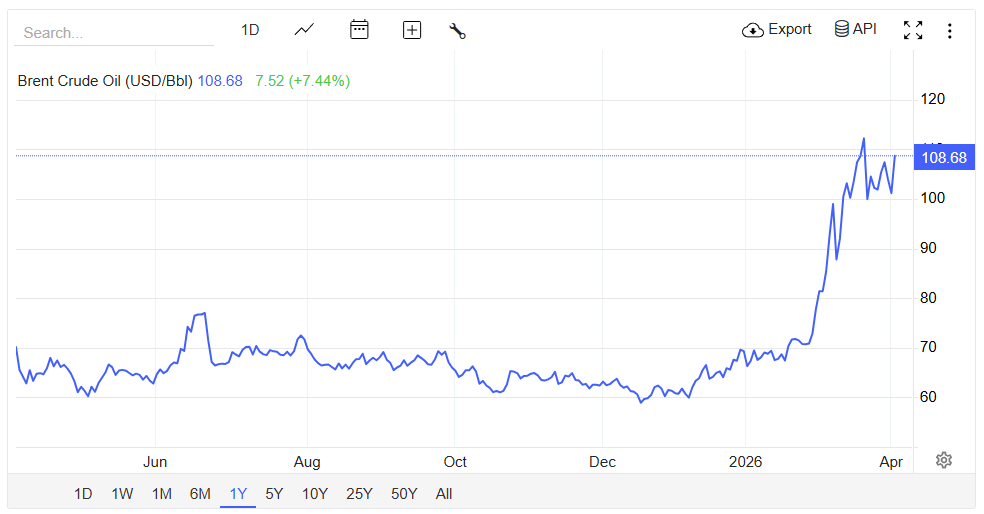Image resolution: width=984 pixels, height=514 pixels.
Task: Select the All range tab
Action: point(444,494)
